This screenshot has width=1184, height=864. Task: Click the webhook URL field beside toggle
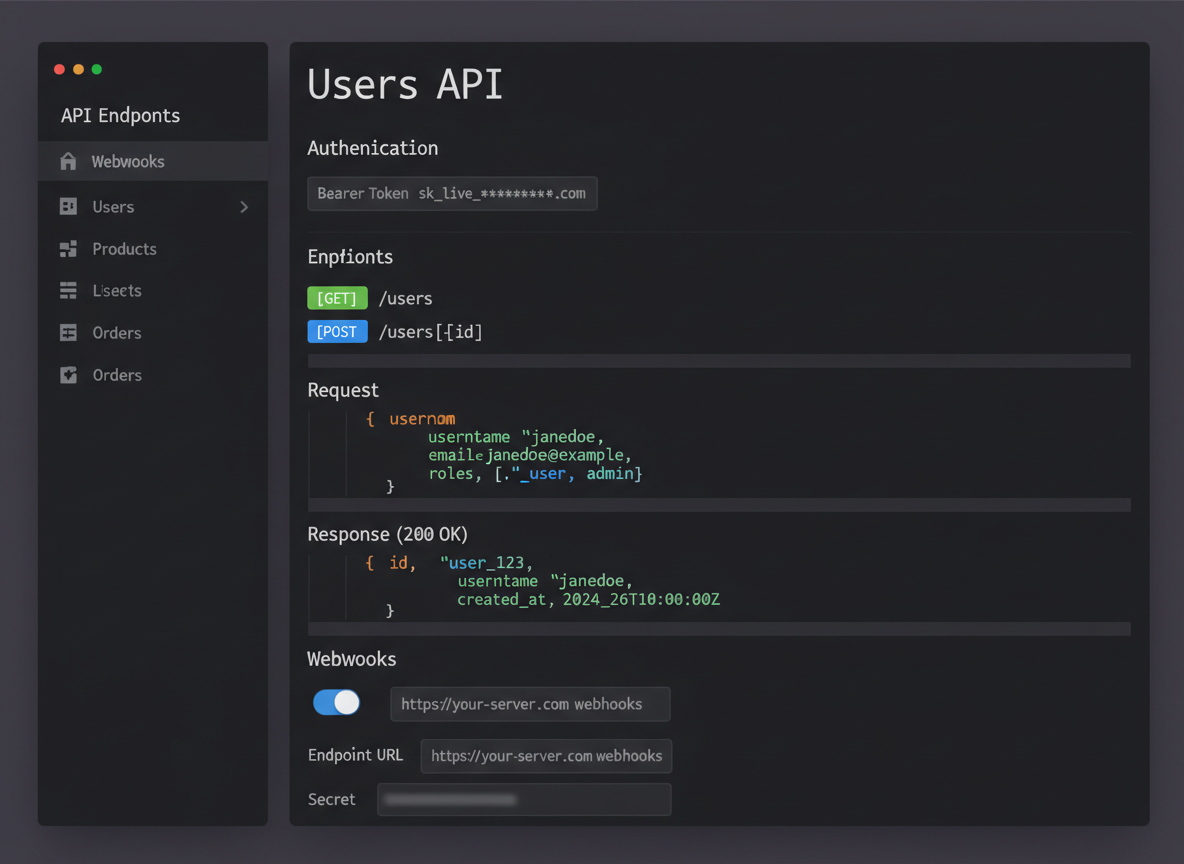pos(530,704)
